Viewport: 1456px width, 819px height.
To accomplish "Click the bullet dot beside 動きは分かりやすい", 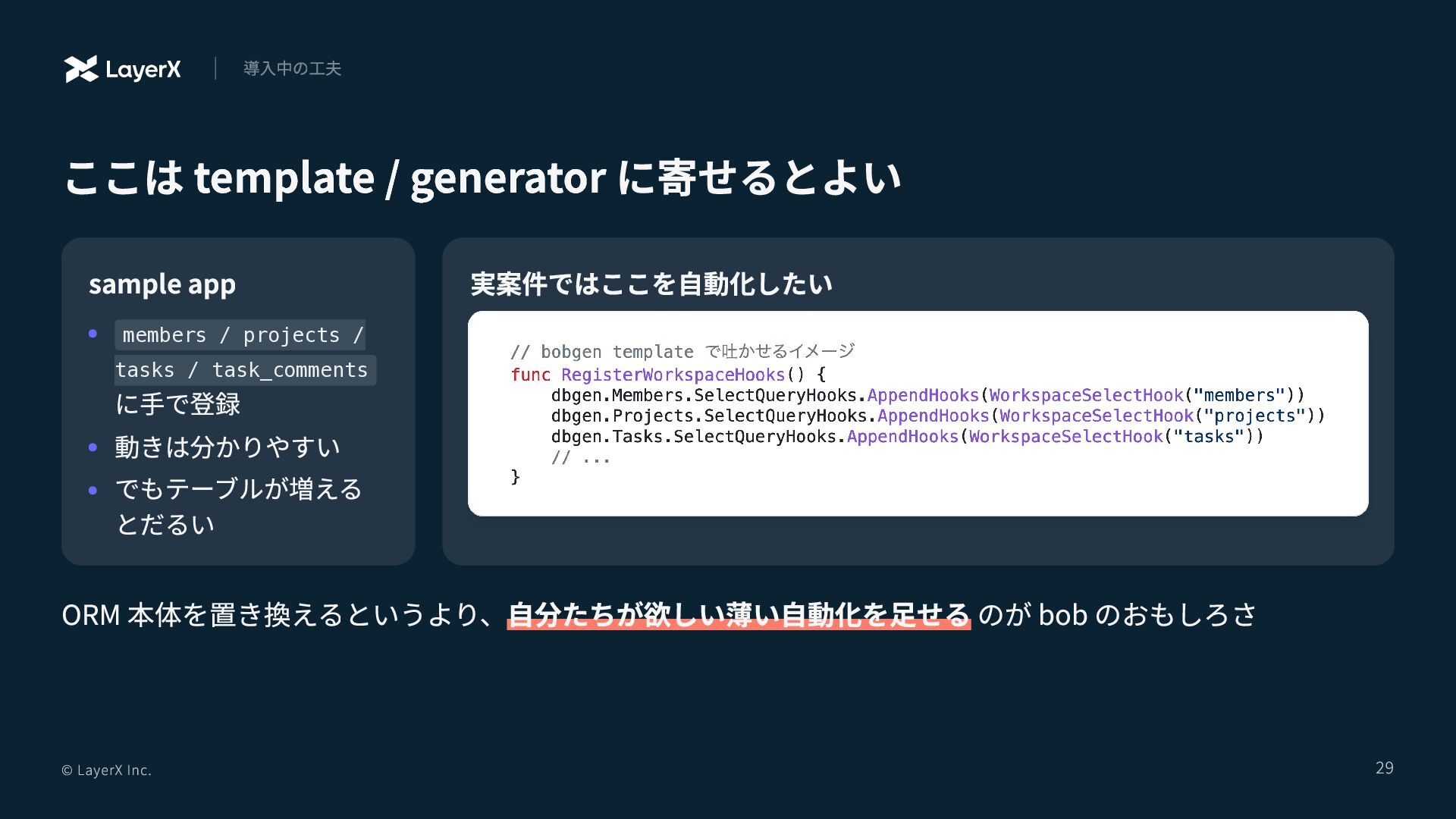I will pyautogui.click(x=93, y=447).
